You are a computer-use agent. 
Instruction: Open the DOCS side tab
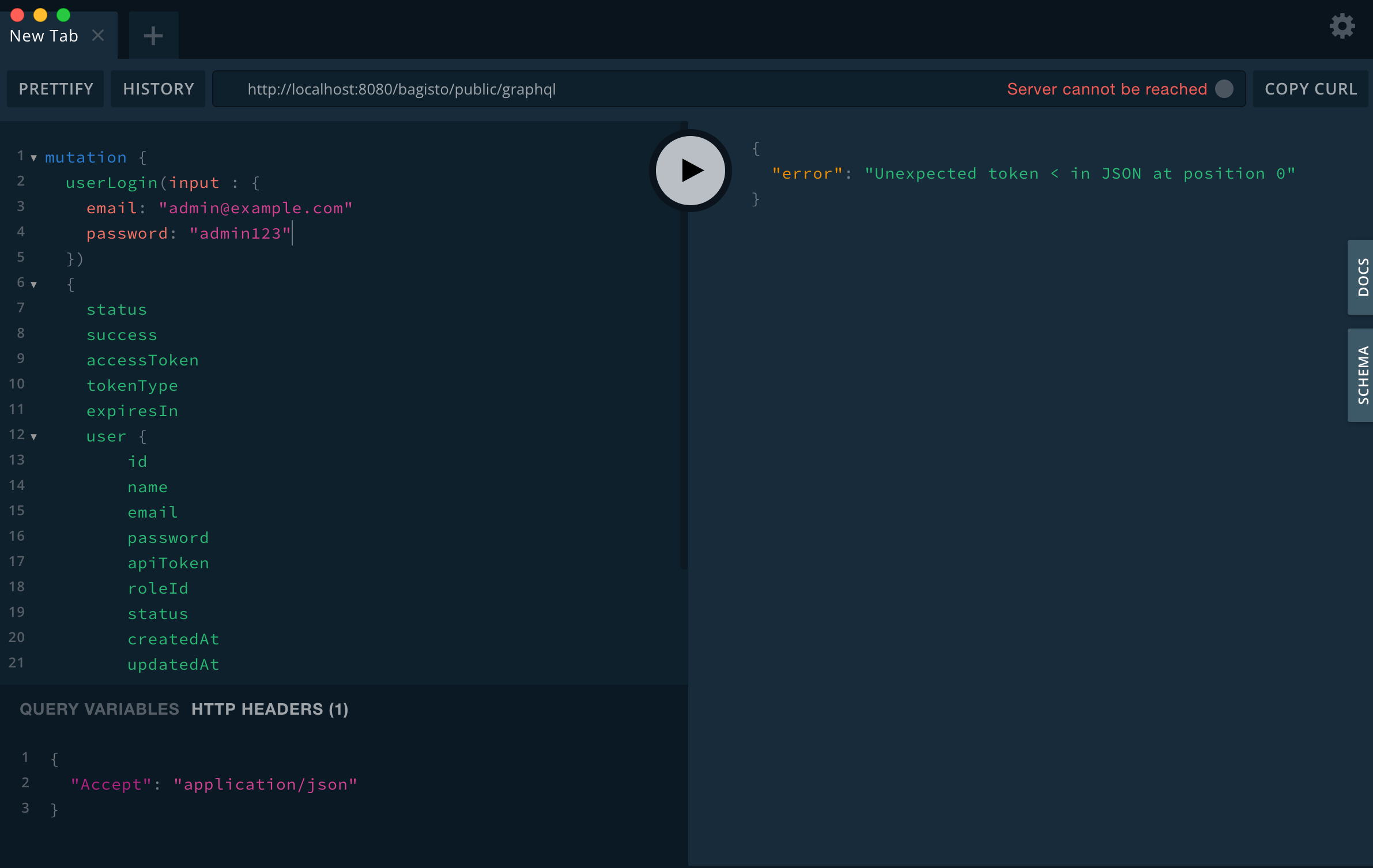(x=1361, y=277)
